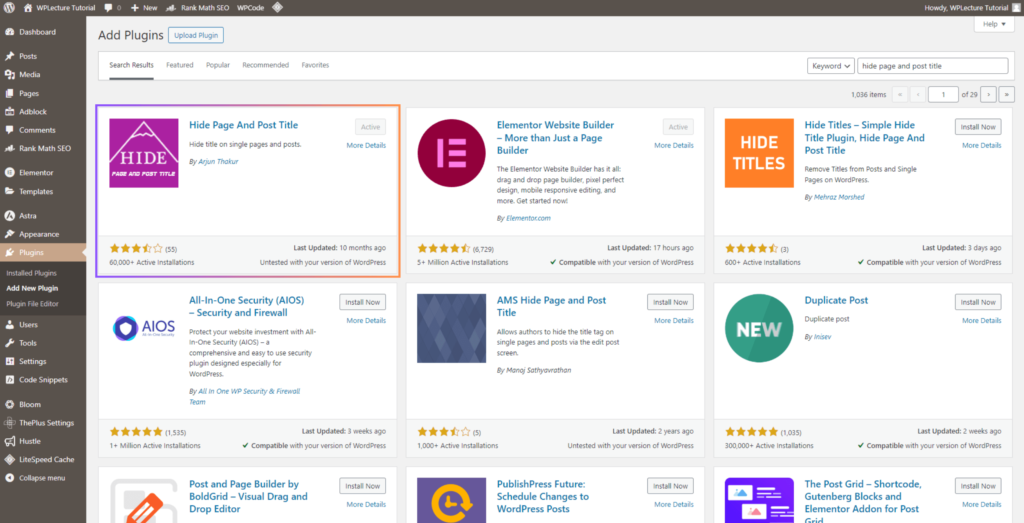Open author link Arjun Thakur

[x=218, y=161]
